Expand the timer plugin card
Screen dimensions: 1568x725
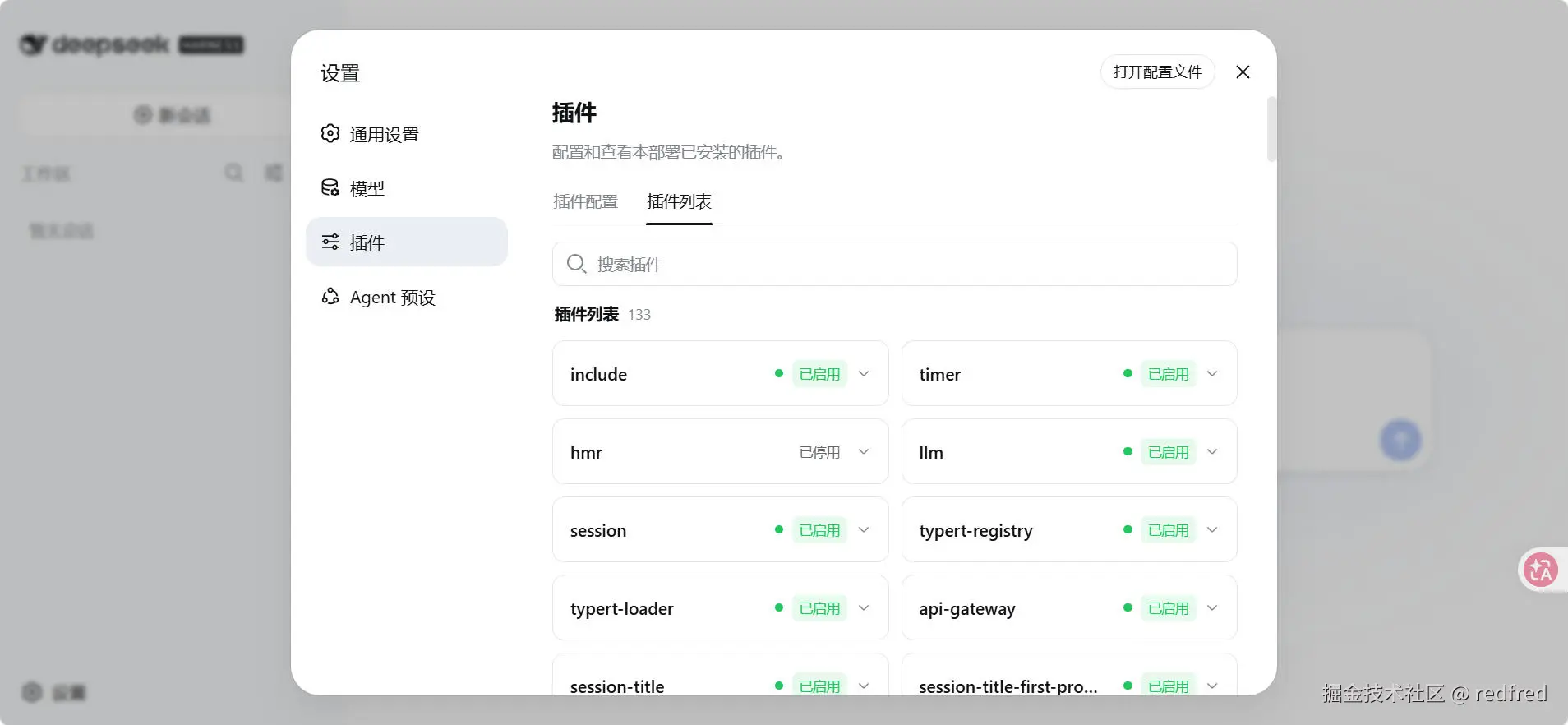[1212, 374]
